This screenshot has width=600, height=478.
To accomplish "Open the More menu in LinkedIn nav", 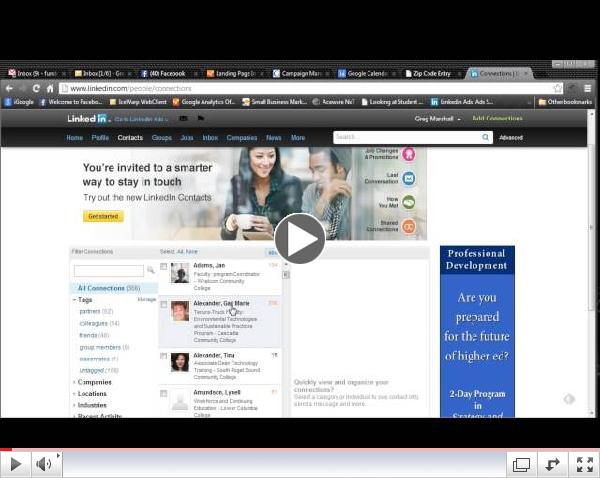I will click(x=298, y=138).
